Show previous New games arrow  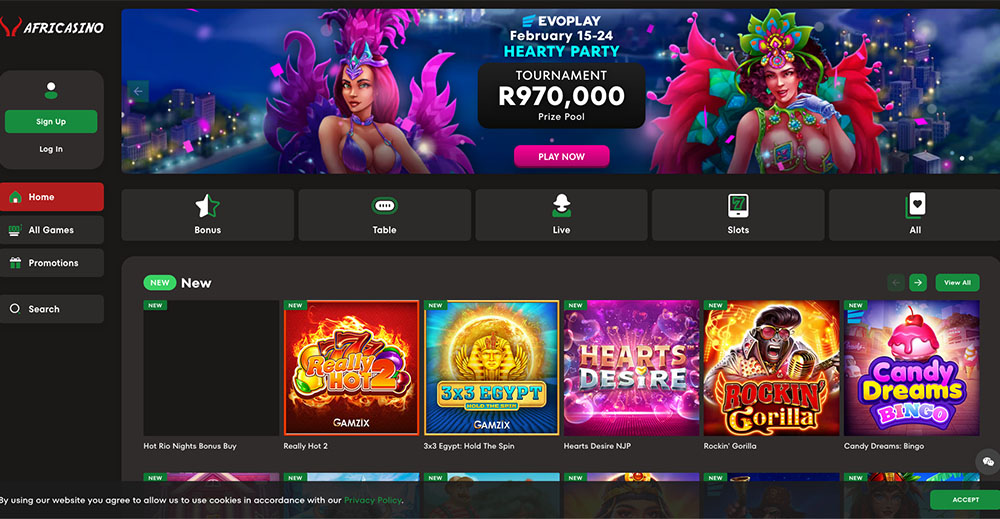(895, 282)
